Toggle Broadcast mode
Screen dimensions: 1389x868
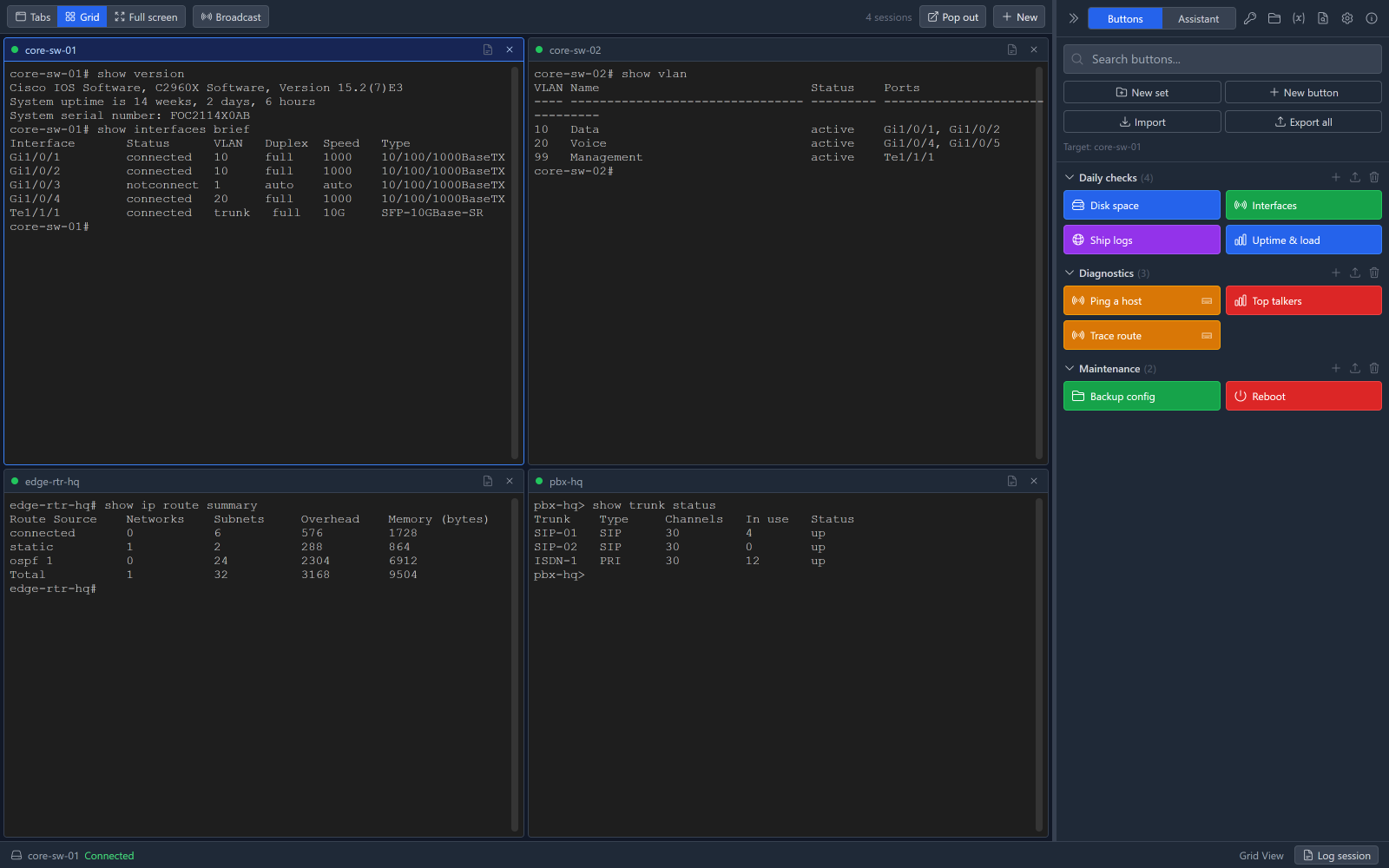point(231,16)
